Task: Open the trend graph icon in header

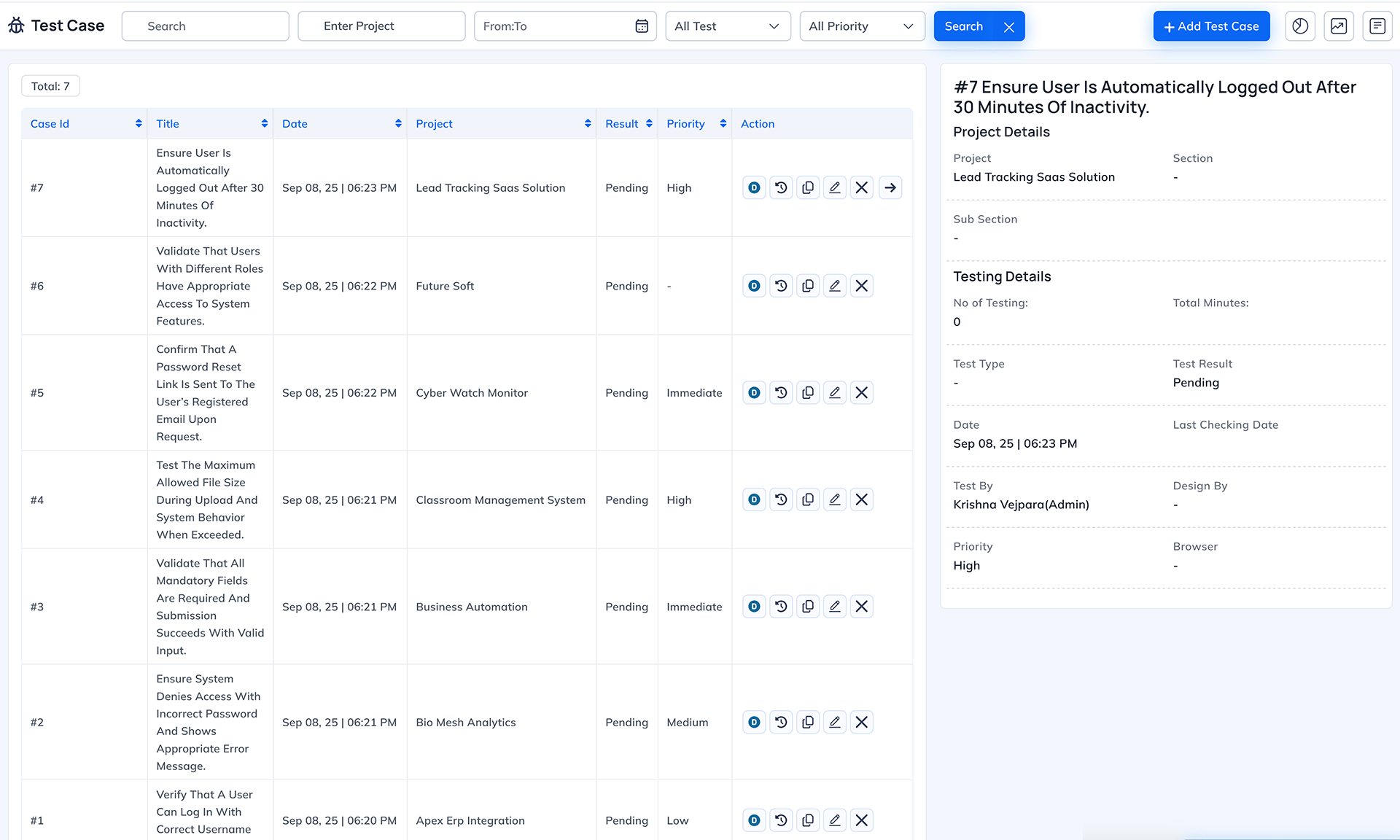Action: coord(1339,26)
